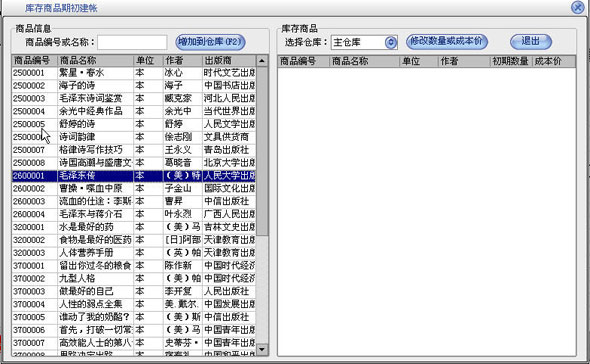The width and height of the screenshot is (590, 364).
Task: Select product row 2500004 余光中经典作品
Action: [x=134, y=111]
